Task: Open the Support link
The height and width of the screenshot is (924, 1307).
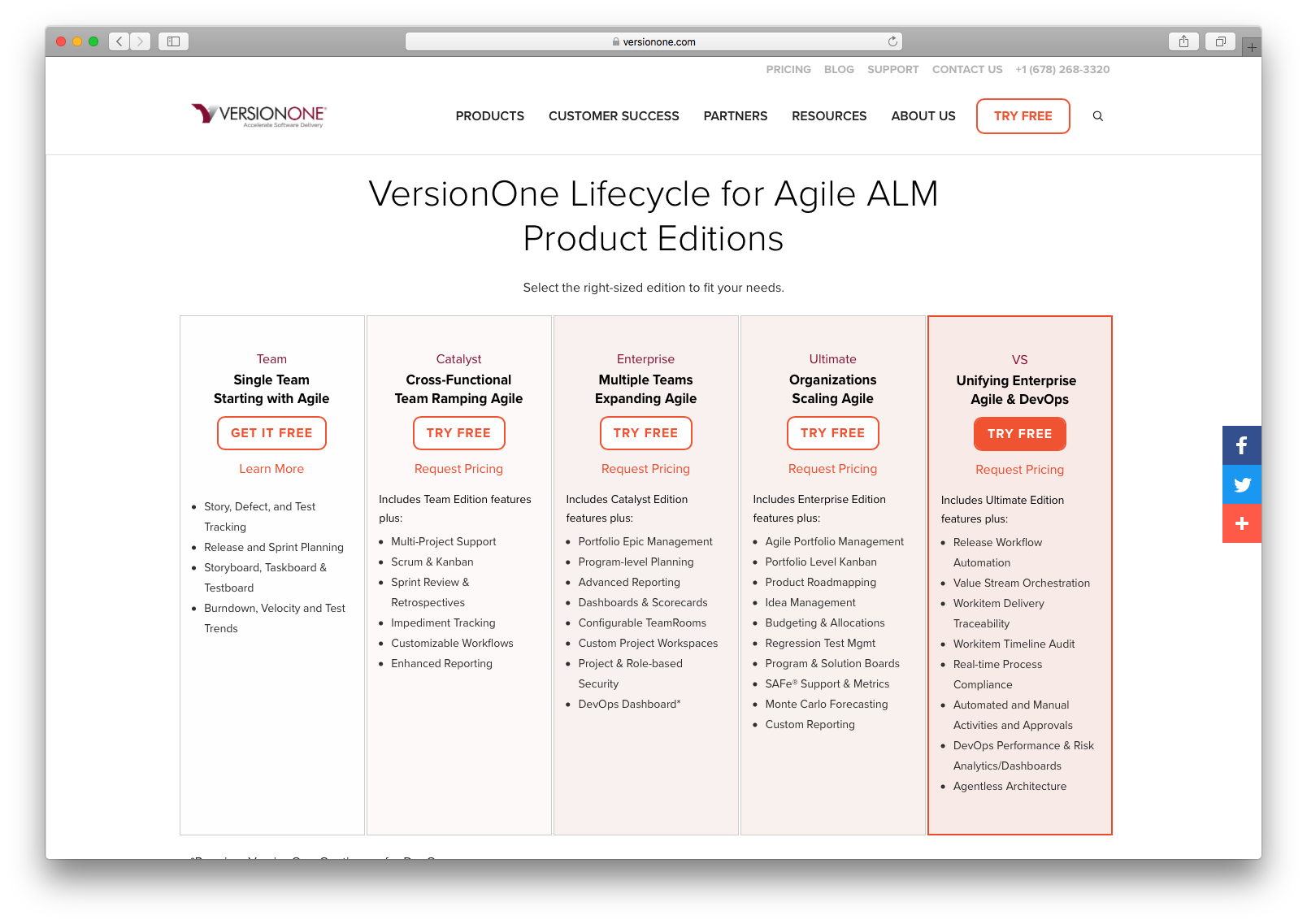Action: point(892,70)
